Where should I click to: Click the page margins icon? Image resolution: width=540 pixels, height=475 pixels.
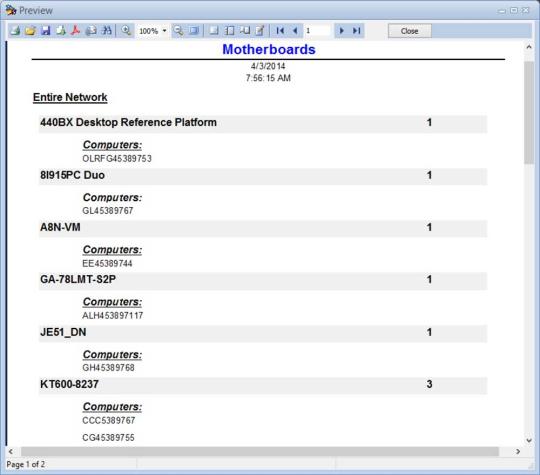229,31
